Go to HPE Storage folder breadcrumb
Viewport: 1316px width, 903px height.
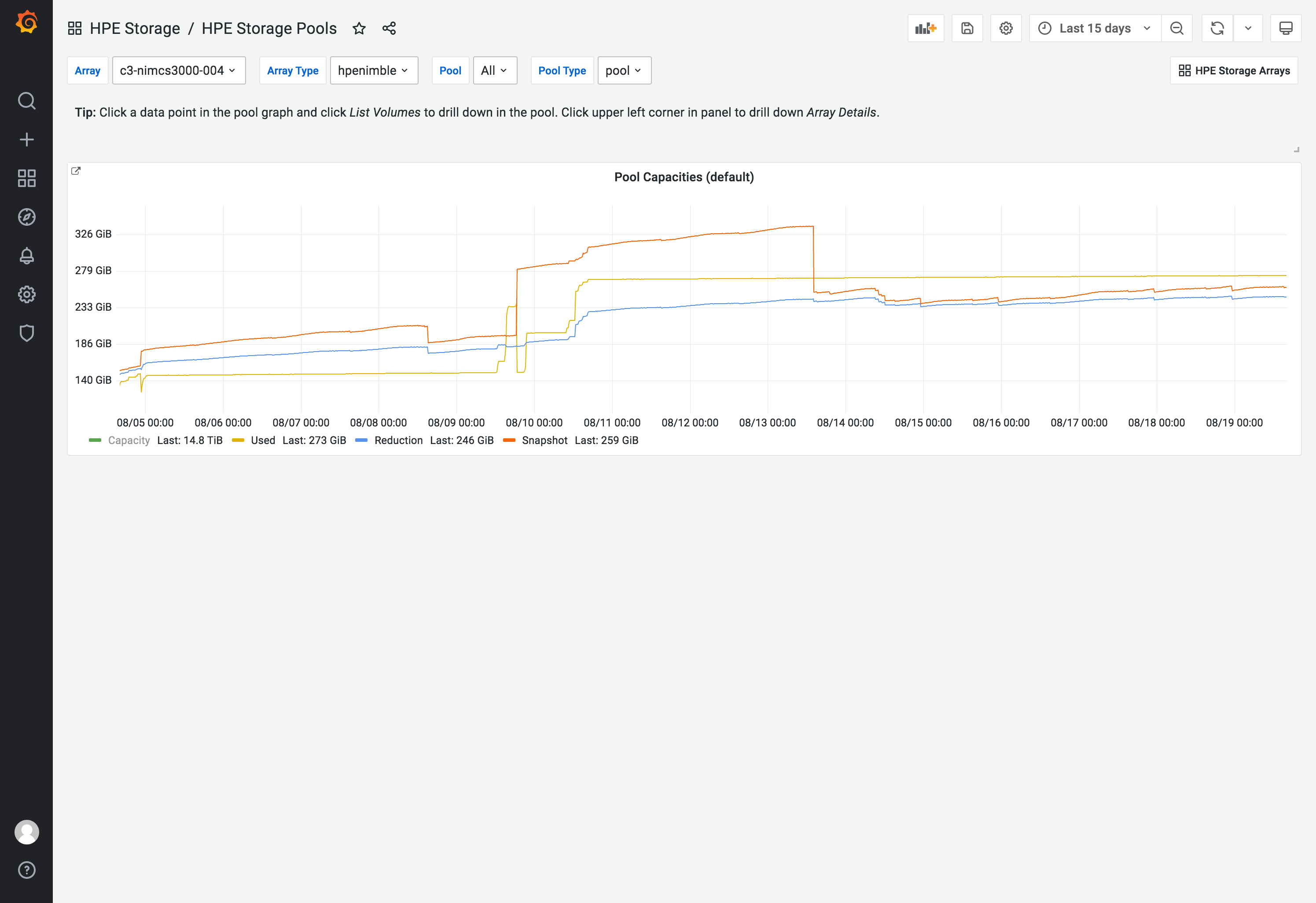pos(135,28)
